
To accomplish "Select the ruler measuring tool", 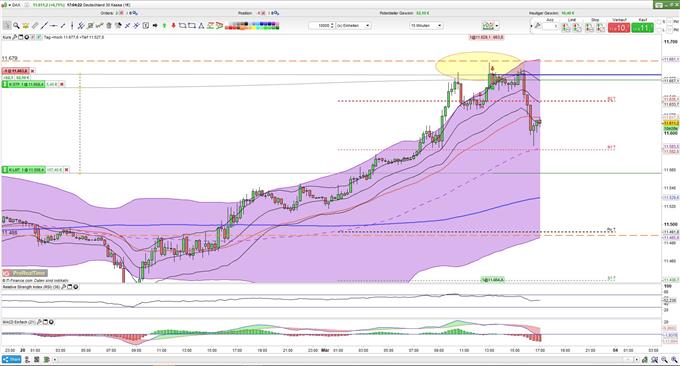I will pyautogui.click(x=35, y=26).
